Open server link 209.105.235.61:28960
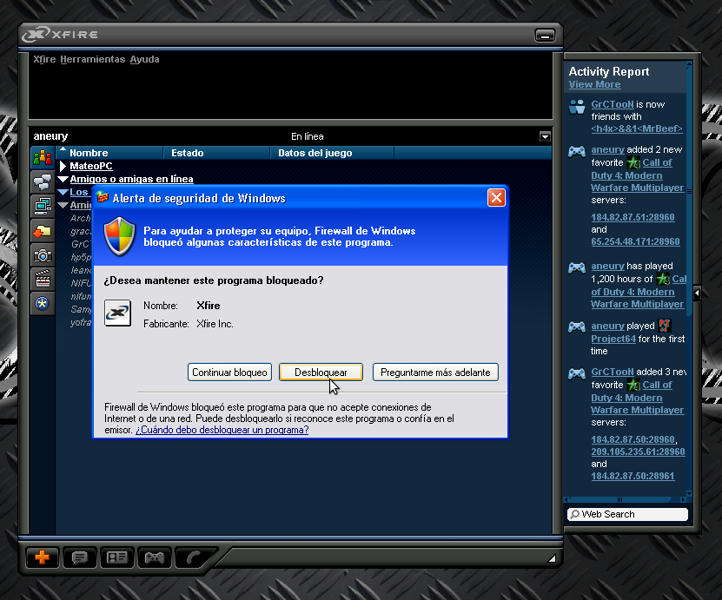722x600 pixels. click(x=638, y=452)
